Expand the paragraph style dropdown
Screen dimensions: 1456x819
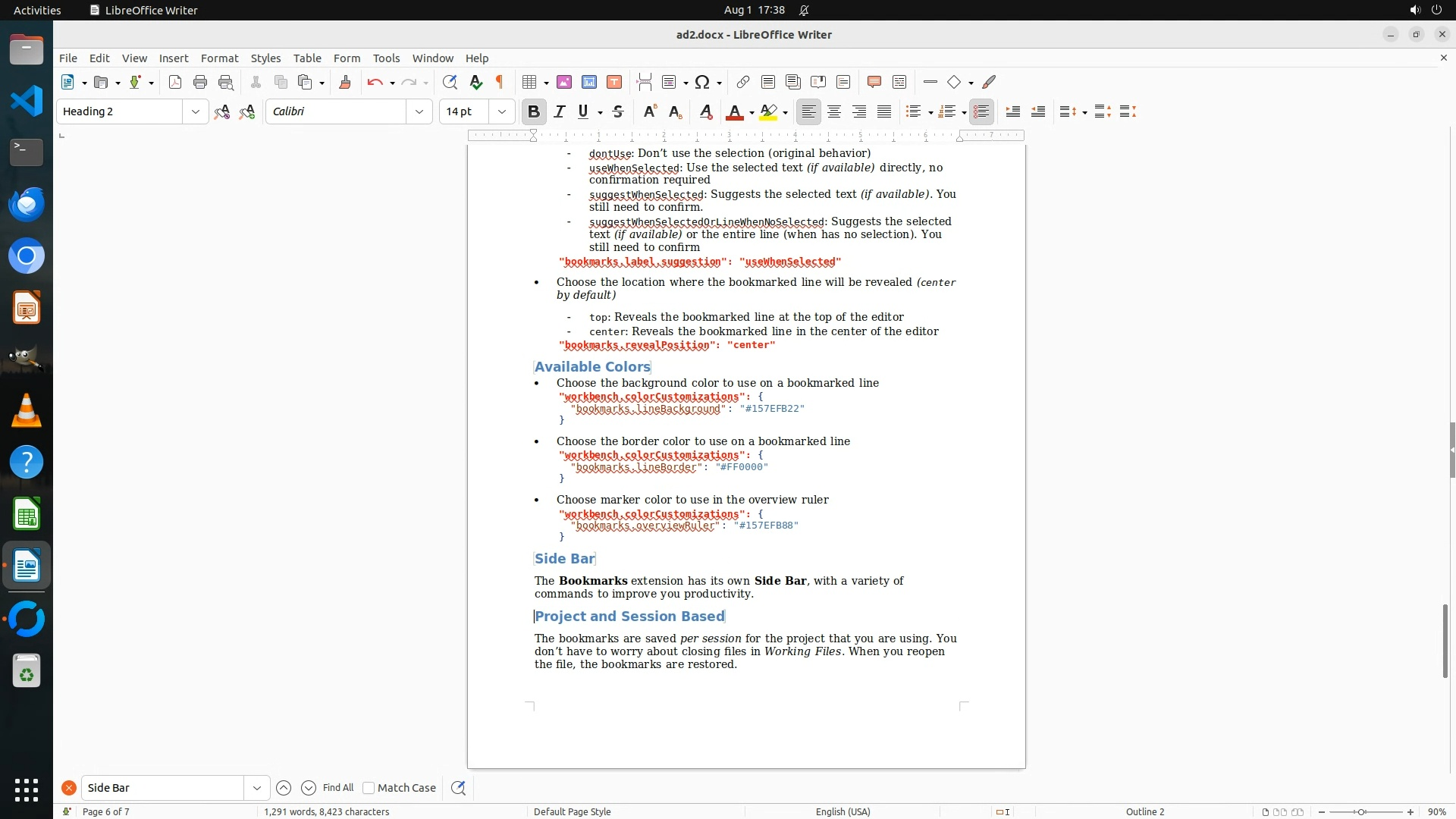pos(195,111)
